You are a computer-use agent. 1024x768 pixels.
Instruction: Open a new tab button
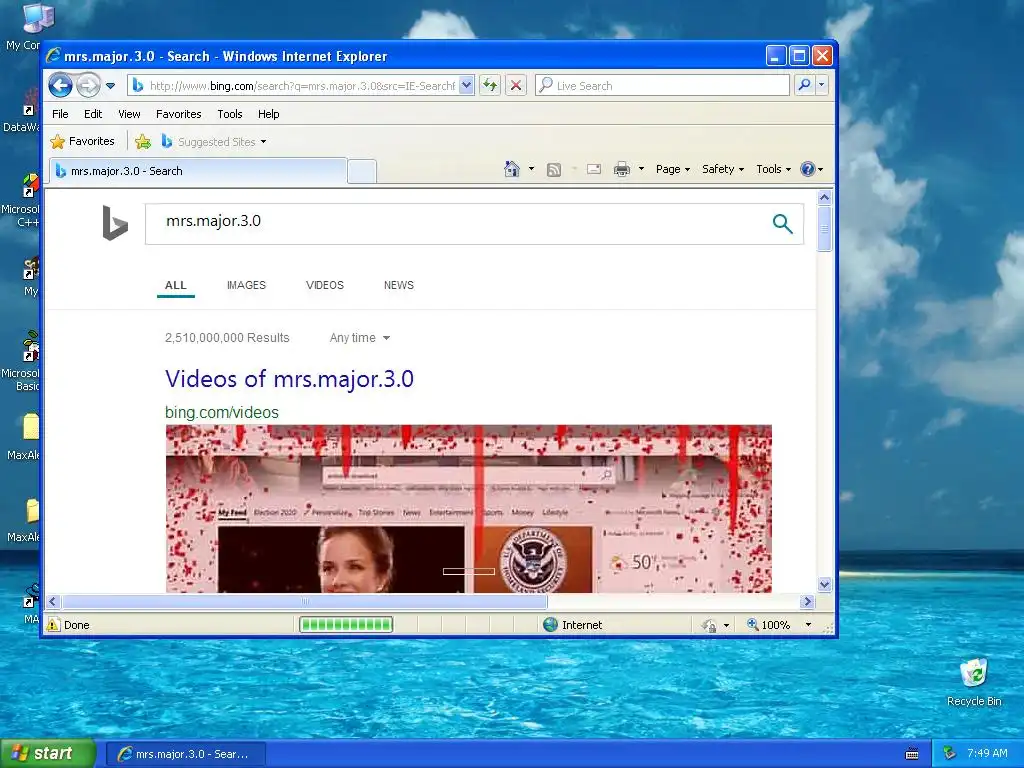pyautogui.click(x=362, y=171)
